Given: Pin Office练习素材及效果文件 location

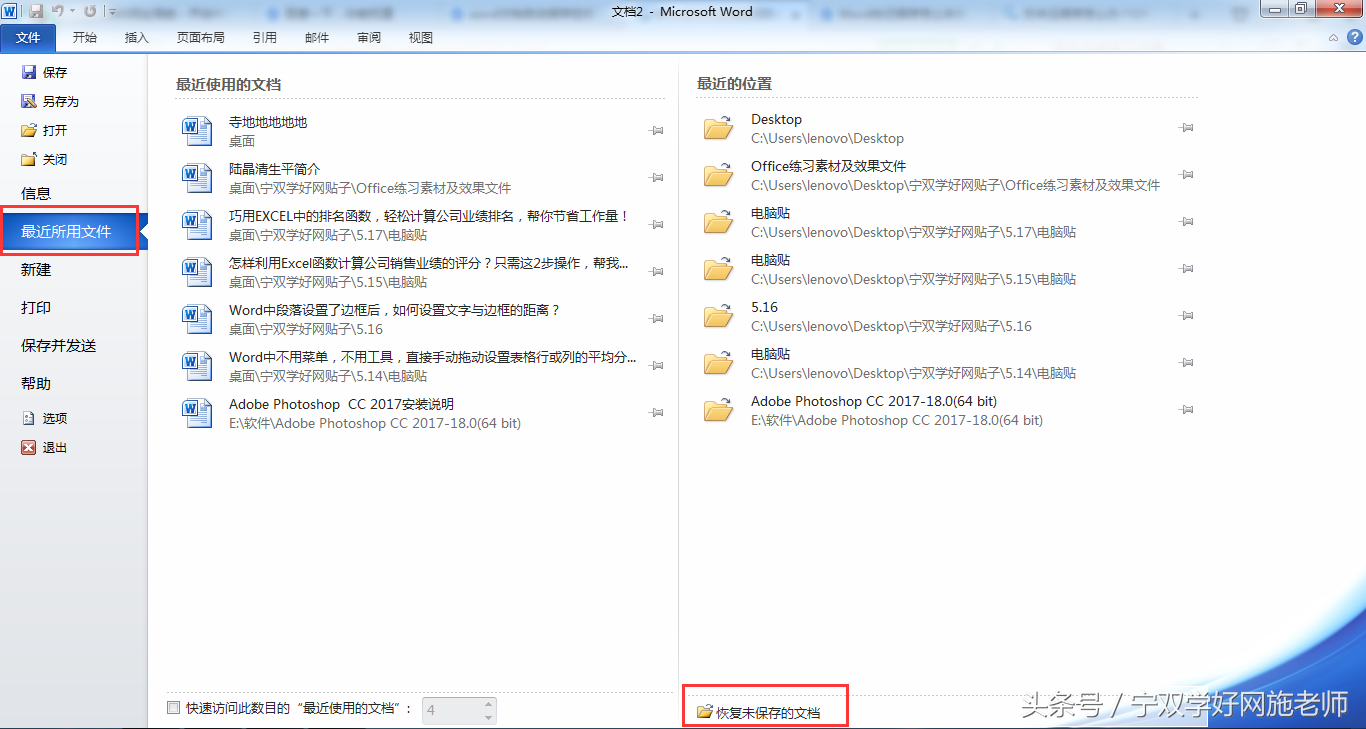Looking at the screenshot, I should [x=1186, y=175].
